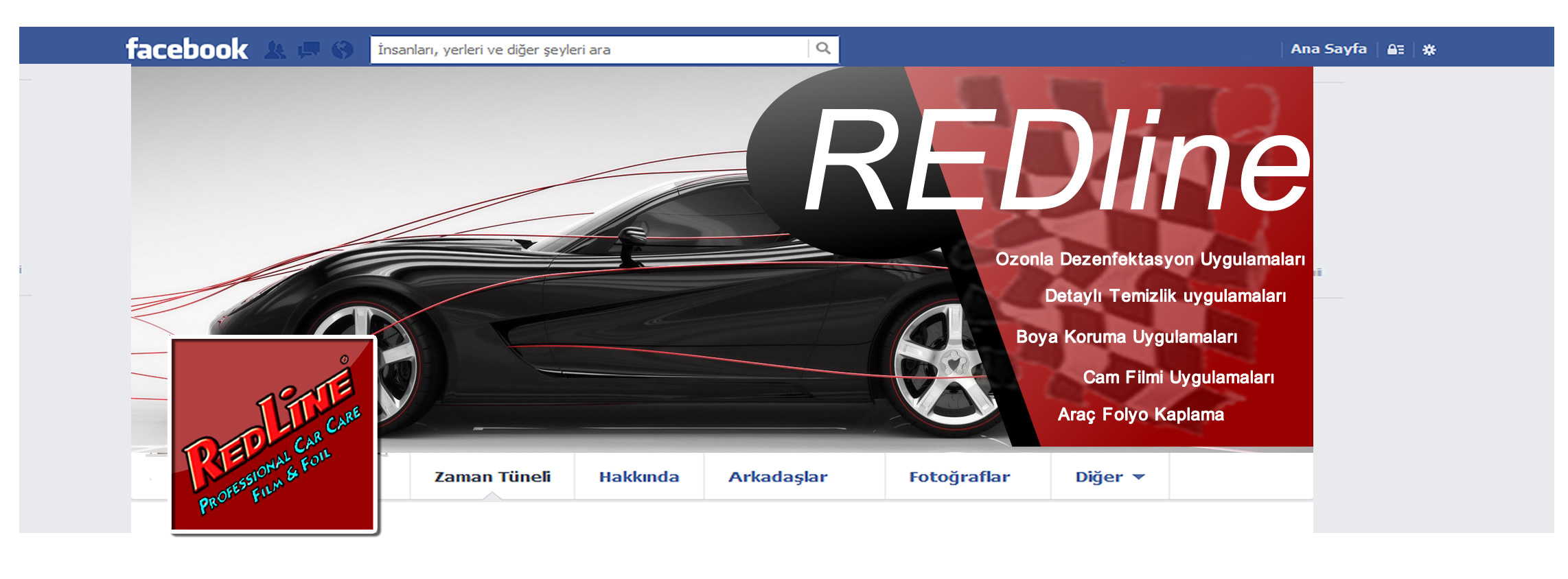Expand the Diğer dropdown
This screenshot has height=579, width=1568.
point(1110,477)
